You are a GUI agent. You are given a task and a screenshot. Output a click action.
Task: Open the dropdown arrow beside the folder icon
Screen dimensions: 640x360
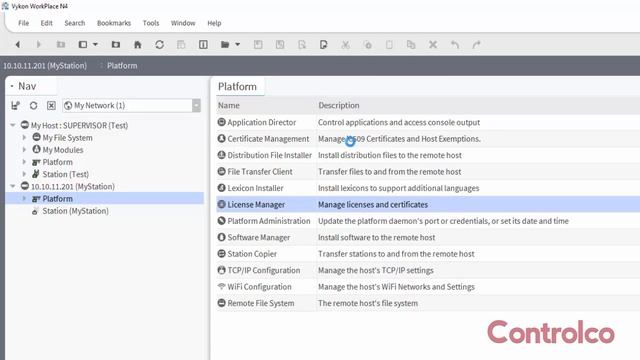pos(237,44)
